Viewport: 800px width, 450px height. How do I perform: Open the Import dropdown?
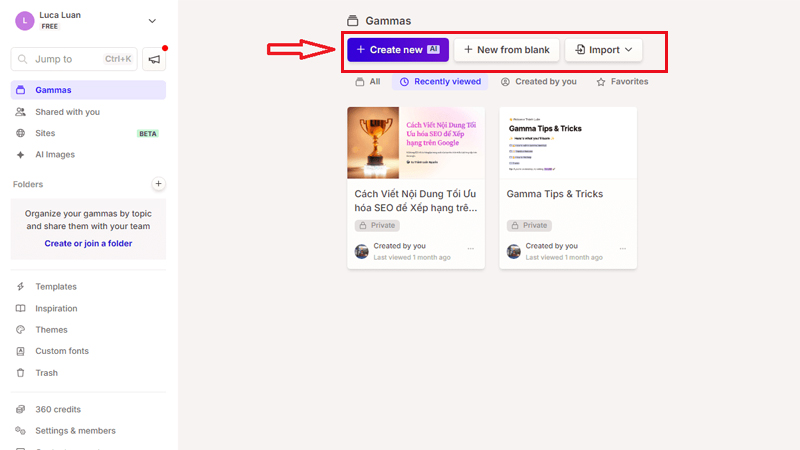tap(604, 49)
